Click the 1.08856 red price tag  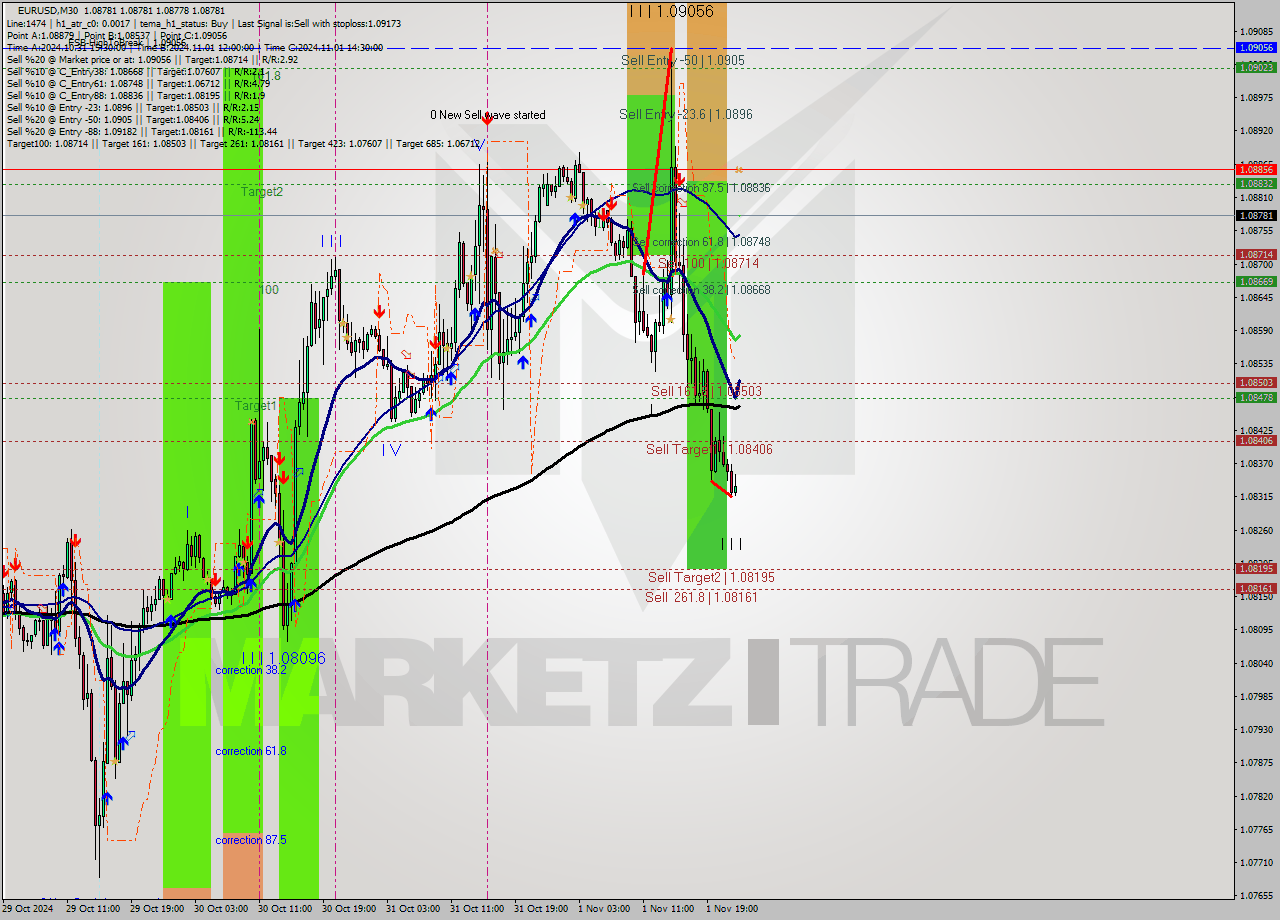pyautogui.click(x=1256, y=169)
